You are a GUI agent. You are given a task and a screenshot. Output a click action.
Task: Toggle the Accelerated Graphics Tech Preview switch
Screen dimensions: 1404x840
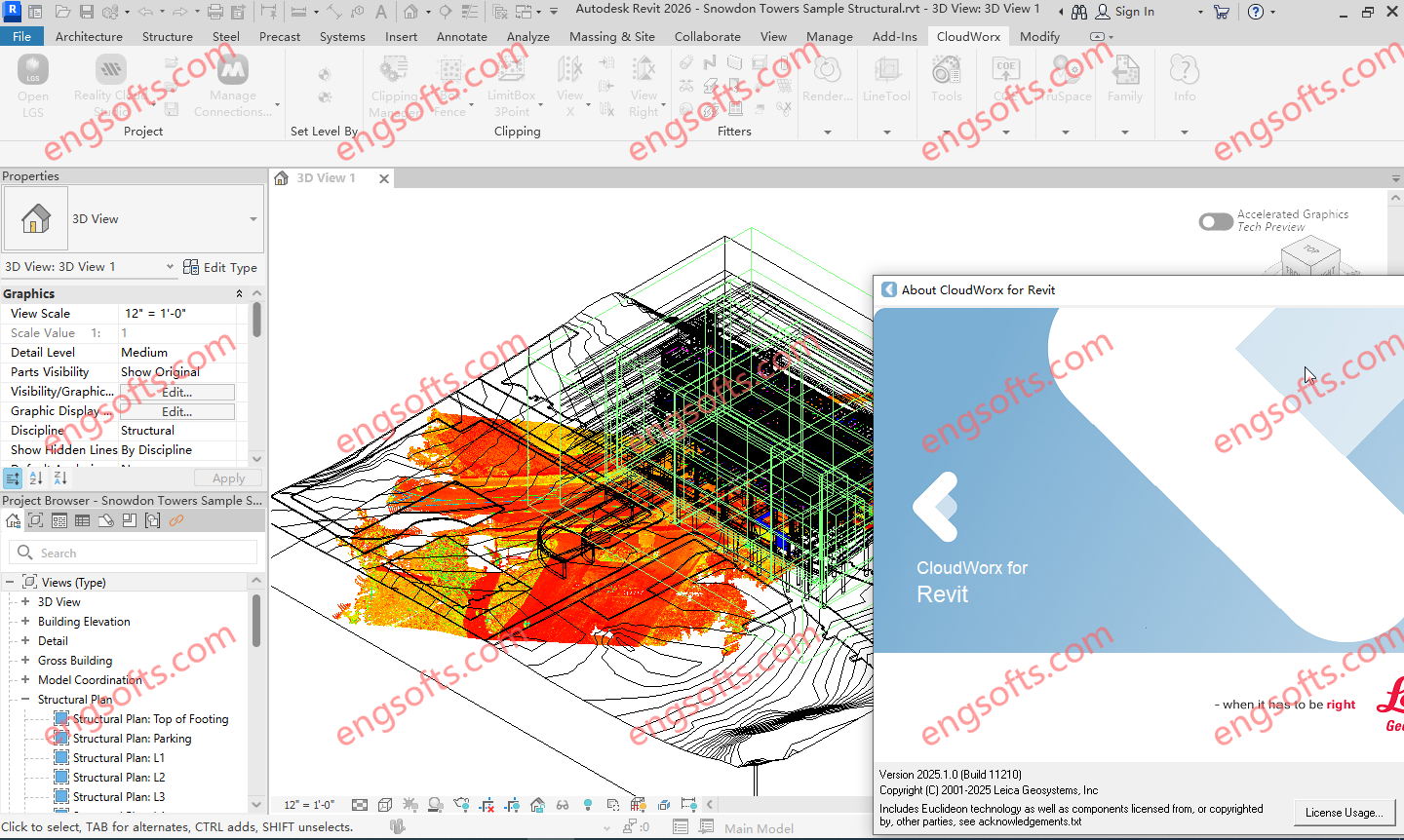tap(1216, 221)
